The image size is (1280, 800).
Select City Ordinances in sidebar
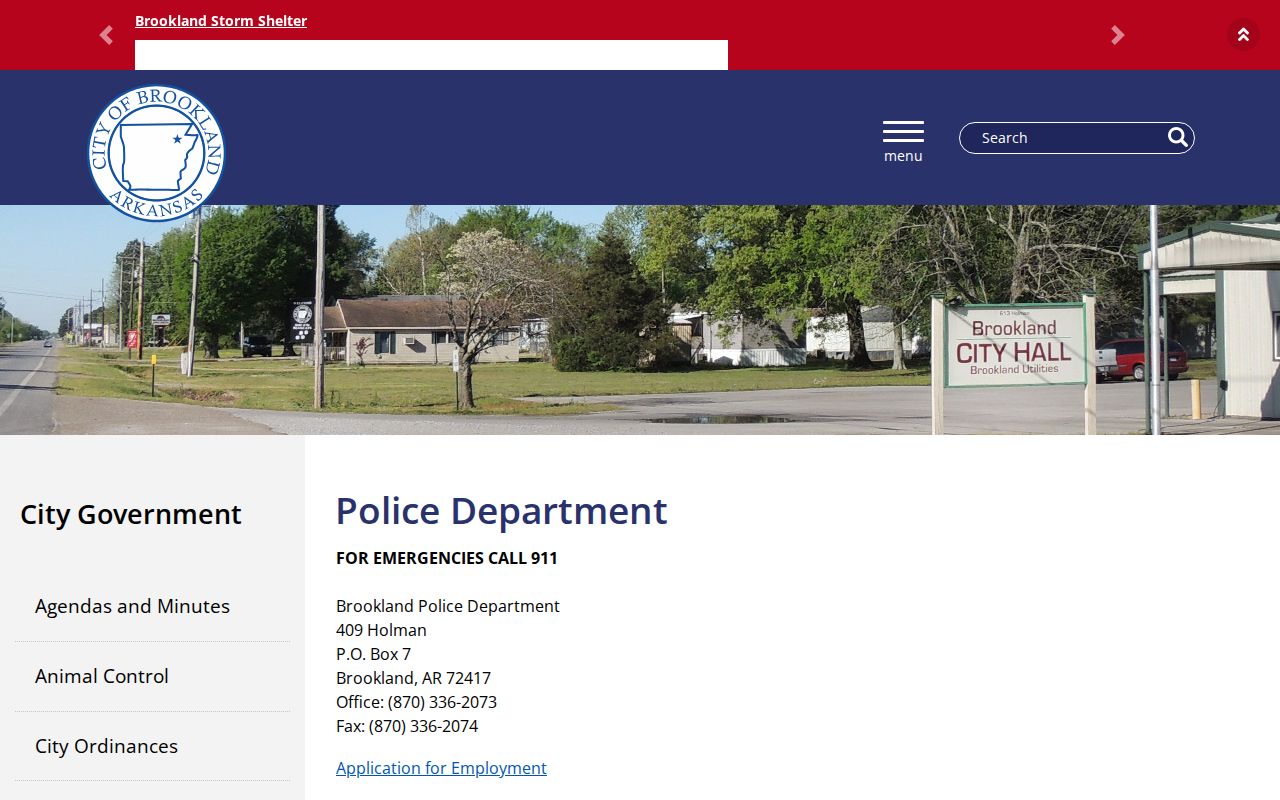[152, 746]
